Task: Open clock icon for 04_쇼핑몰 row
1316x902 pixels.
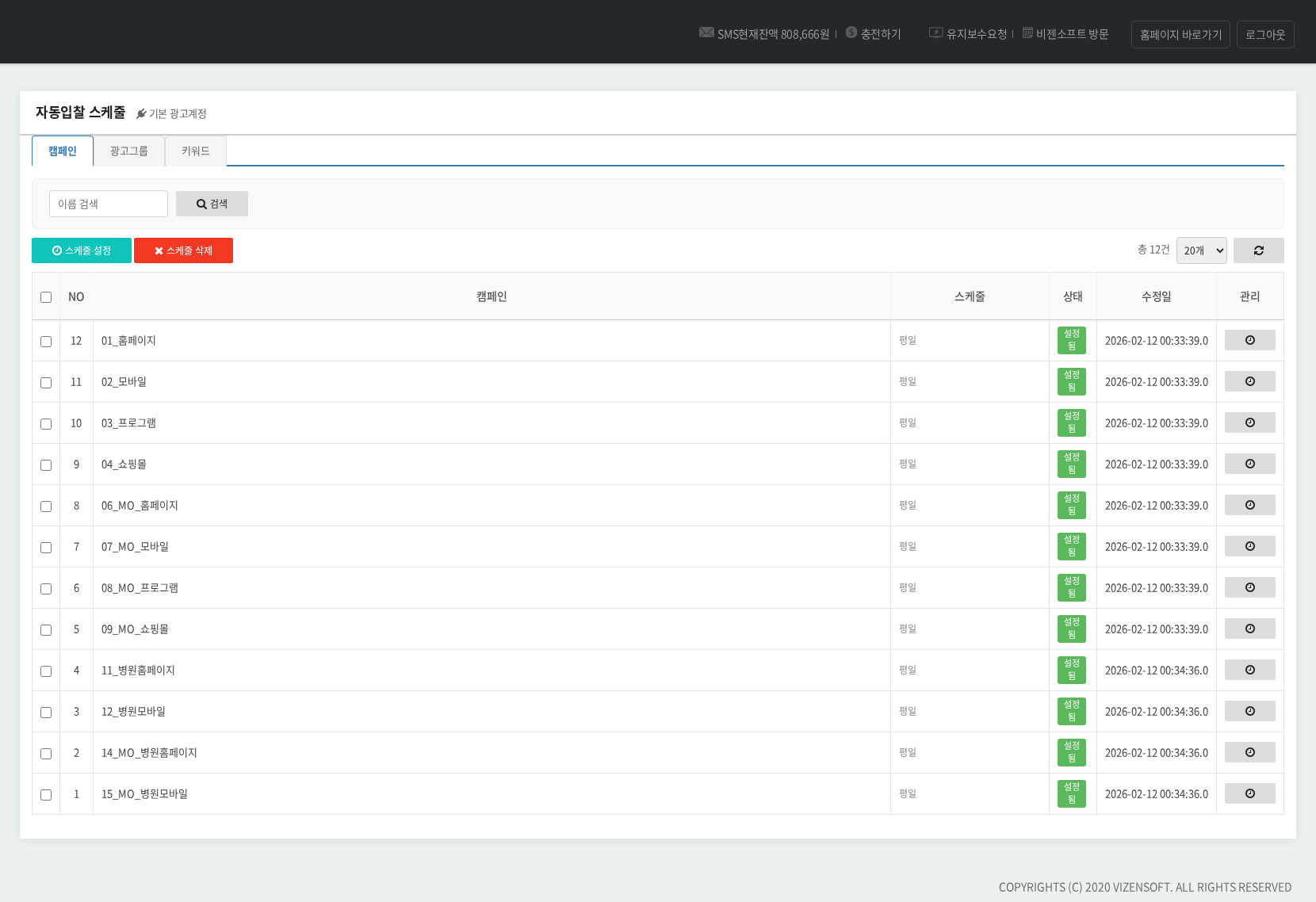Action: click(x=1249, y=464)
